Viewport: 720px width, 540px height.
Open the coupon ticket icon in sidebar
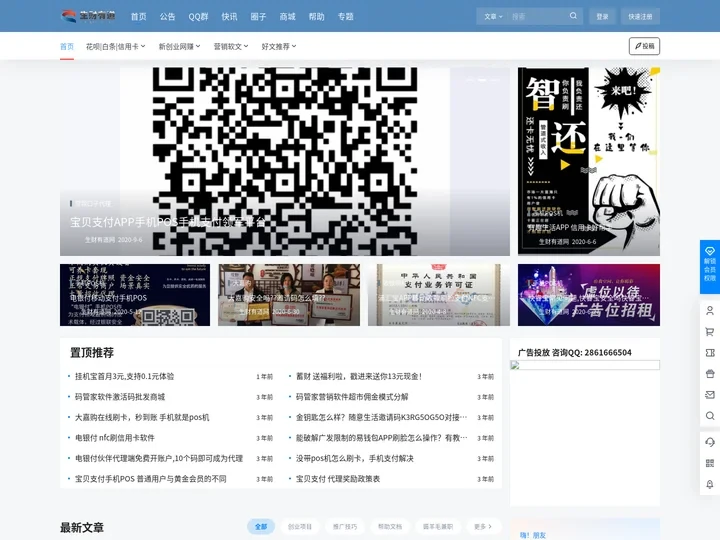click(x=709, y=353)
